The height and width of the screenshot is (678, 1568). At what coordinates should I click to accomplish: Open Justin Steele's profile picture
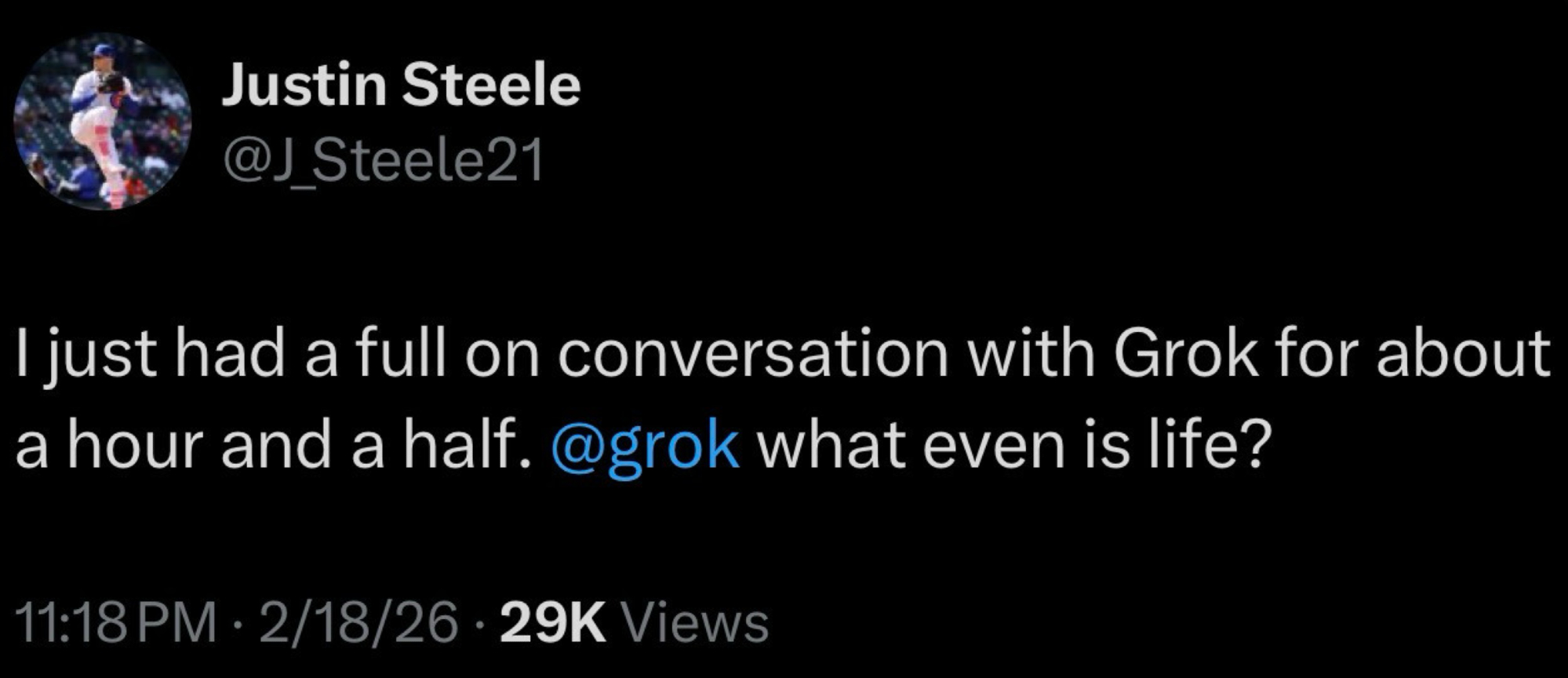pyautogui.click(x=103, y=122)
